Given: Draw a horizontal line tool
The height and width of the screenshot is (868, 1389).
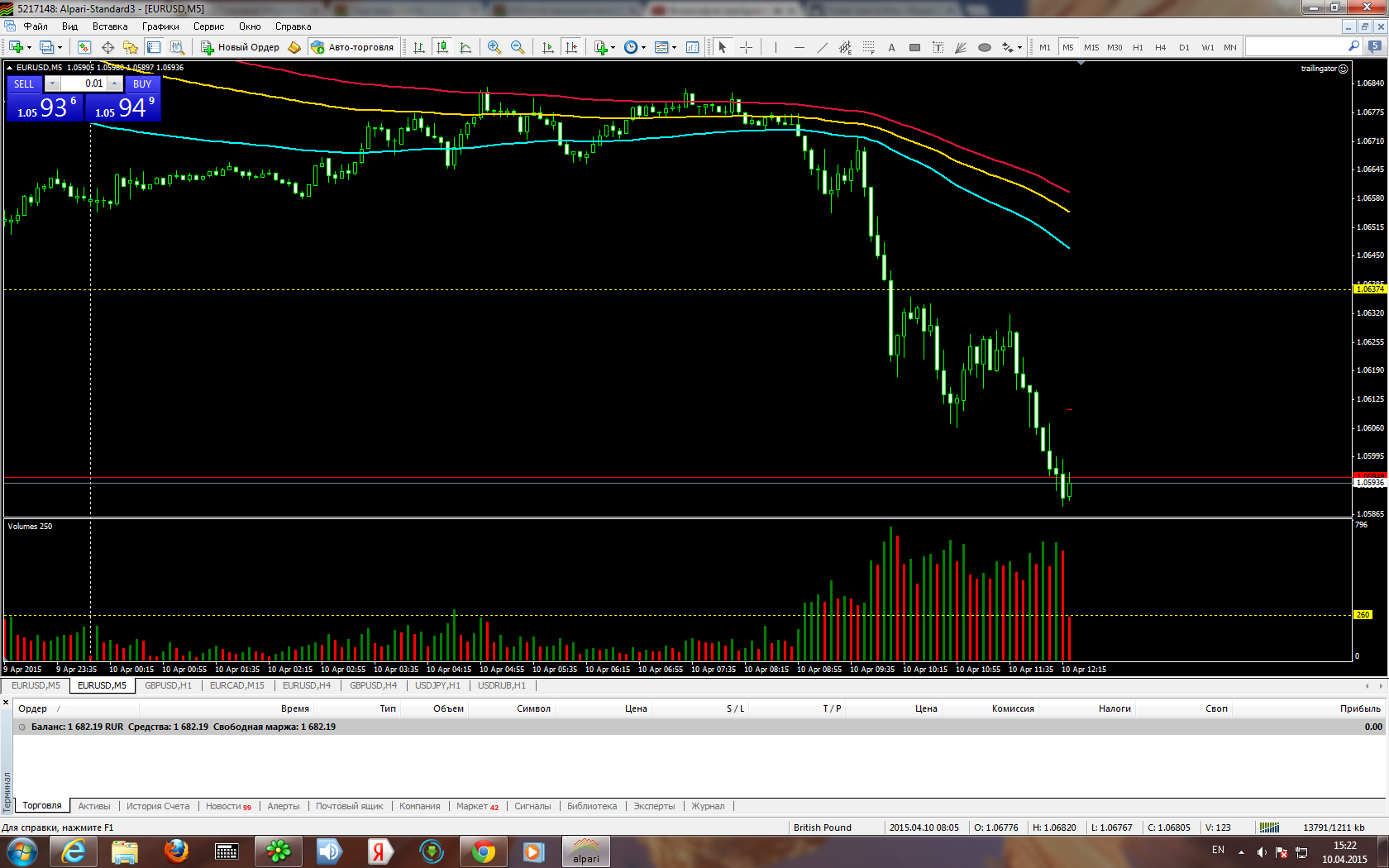Looking at the screenshot, I should point(799,47).
